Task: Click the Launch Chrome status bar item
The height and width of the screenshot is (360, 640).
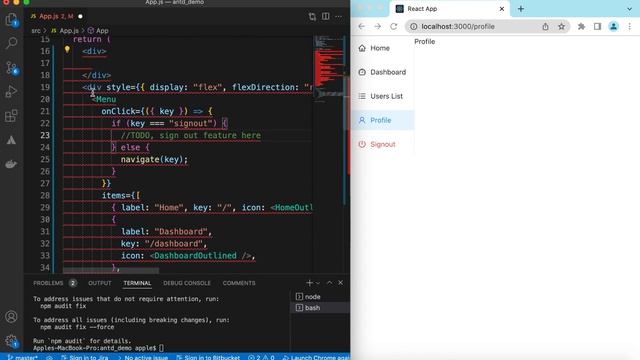Action: click(316, 357)
